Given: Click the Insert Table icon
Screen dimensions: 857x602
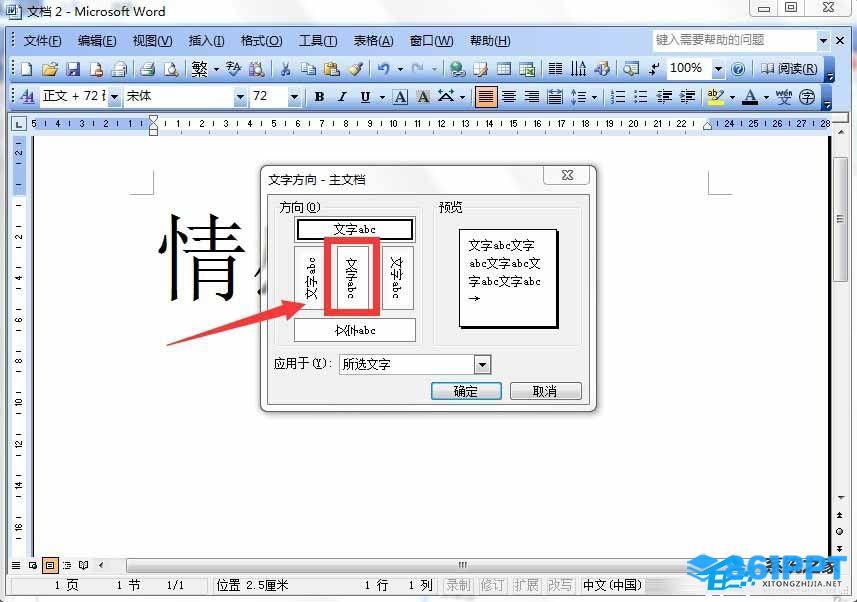Looking at the screenshot, I should (504, 69).
